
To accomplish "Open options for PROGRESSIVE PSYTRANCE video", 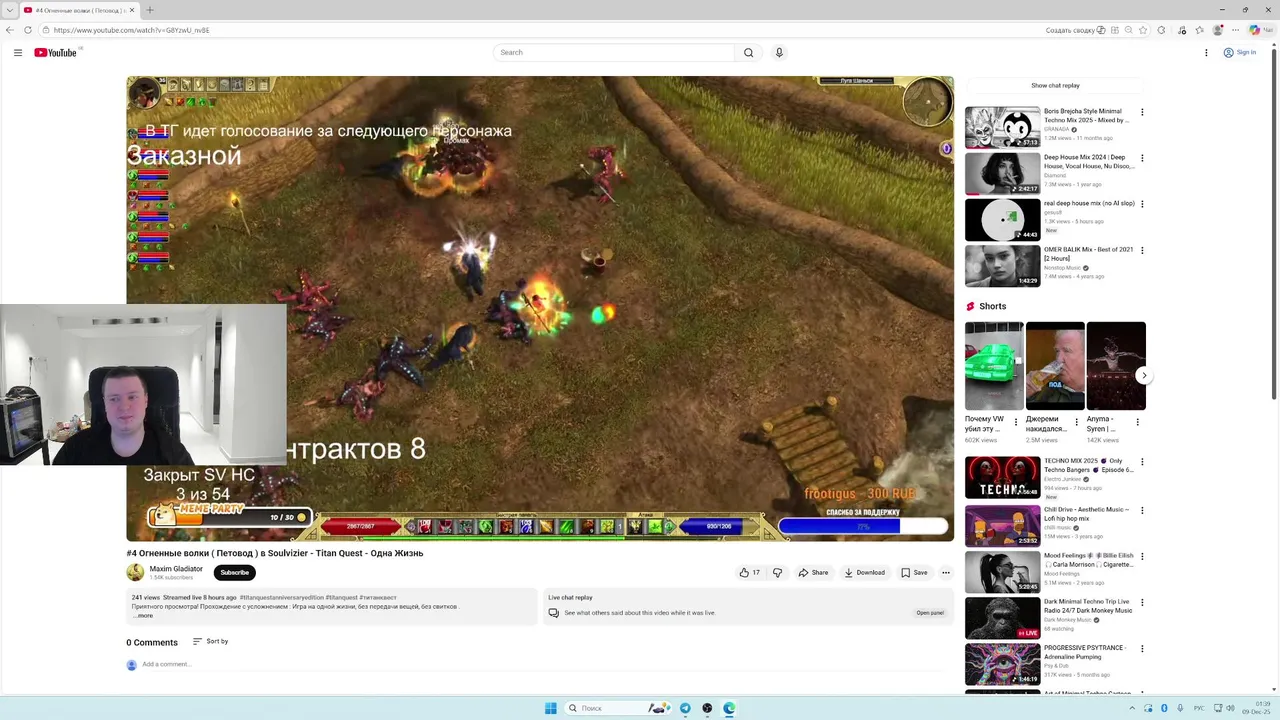I will [x=1142, y=648].
